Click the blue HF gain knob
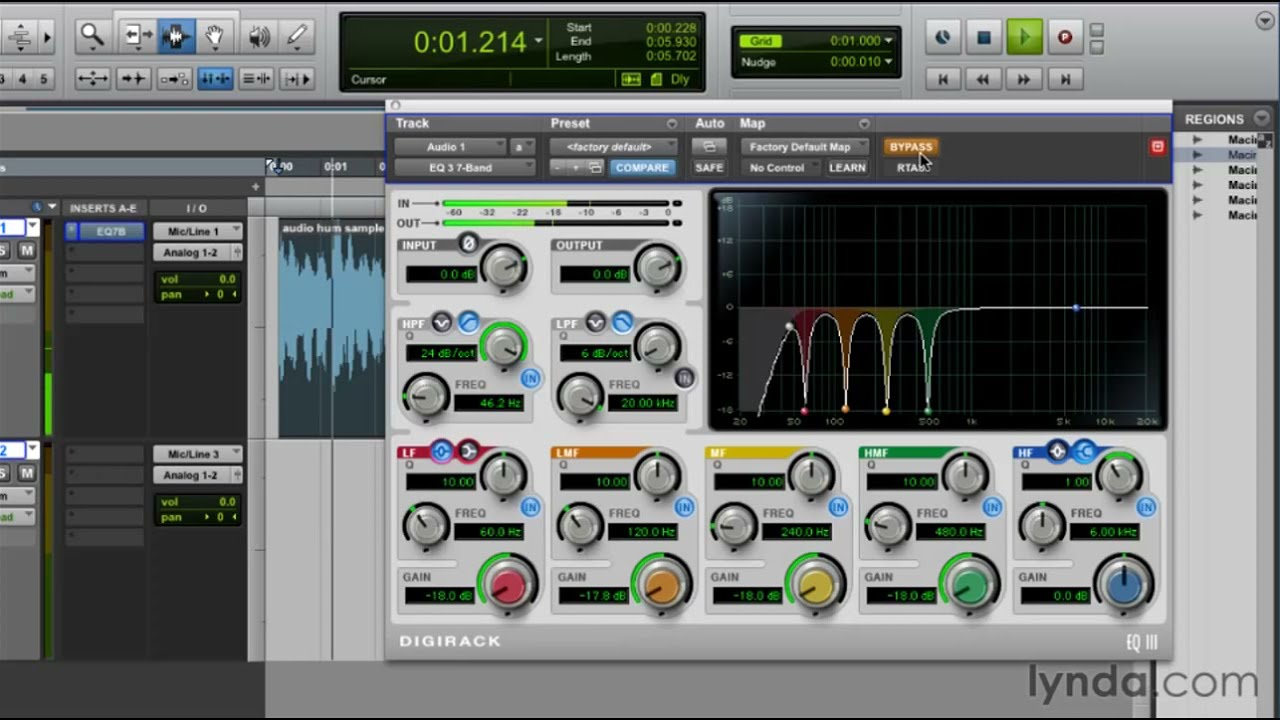 [1123, 585]
